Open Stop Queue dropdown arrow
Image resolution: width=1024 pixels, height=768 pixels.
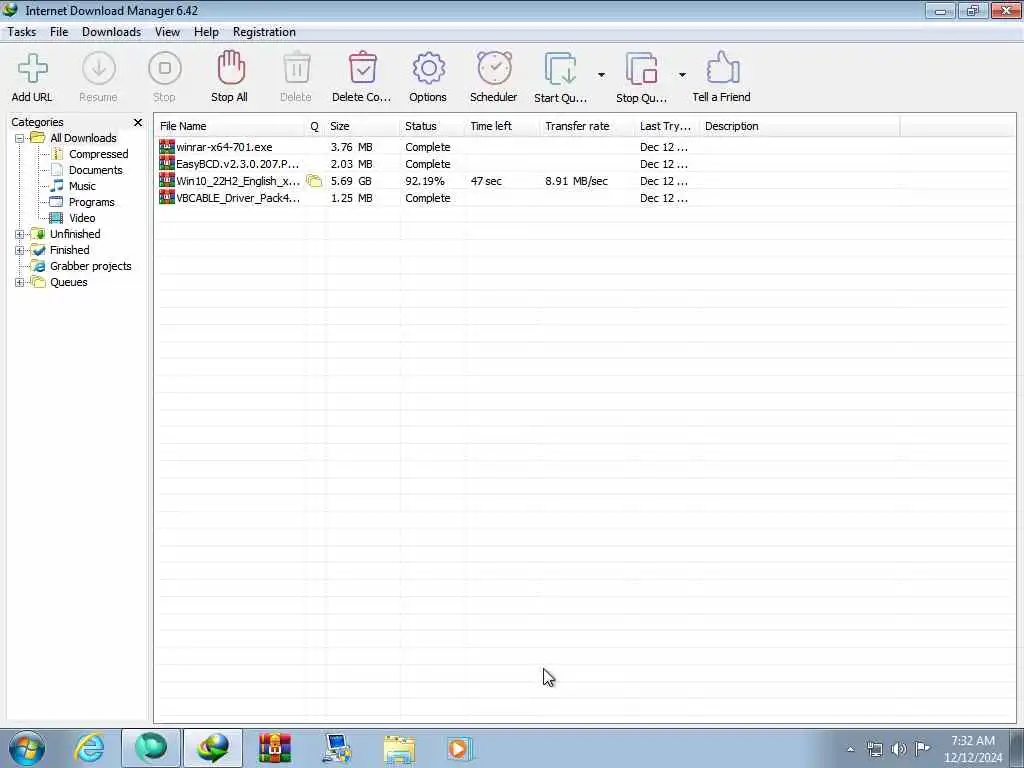tap(682, 75)
